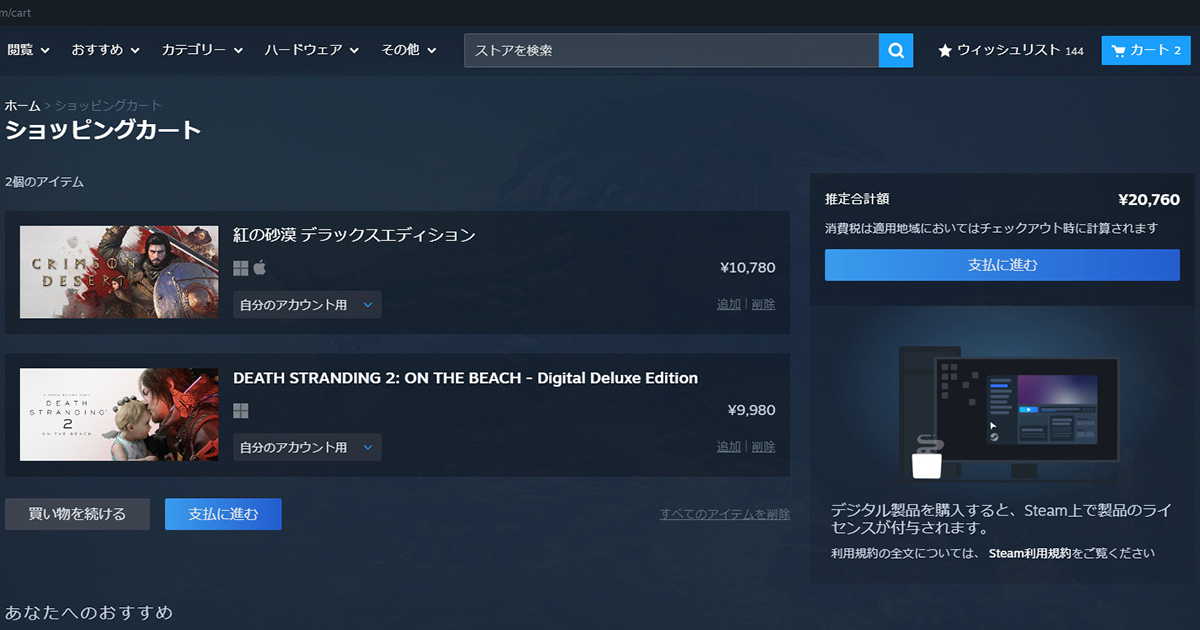The height and width of the screenshot is (630, 1200).
Task: Click the store search input field
Action: (670, 50)
